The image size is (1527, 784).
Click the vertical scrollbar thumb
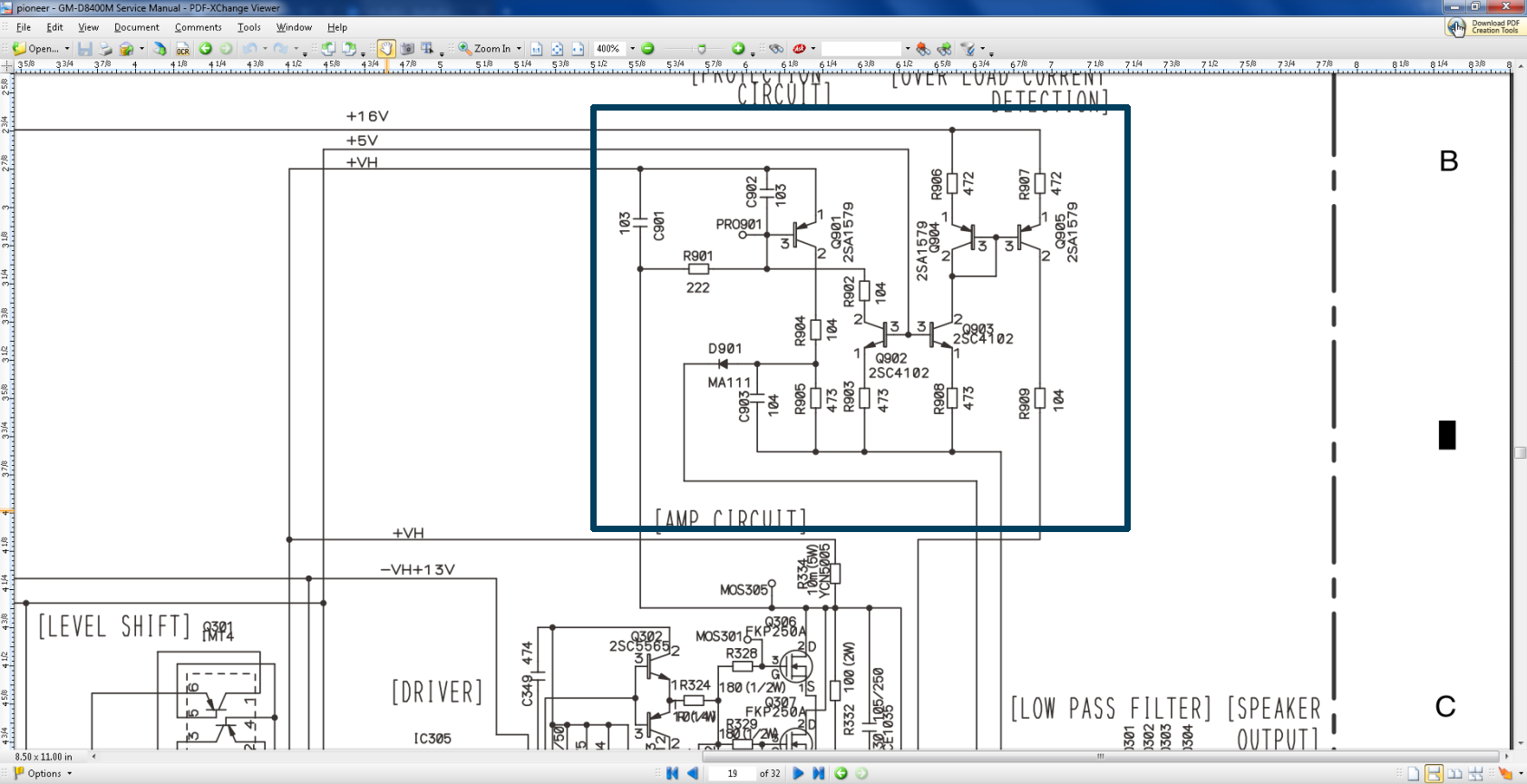tap(1520, 452)
